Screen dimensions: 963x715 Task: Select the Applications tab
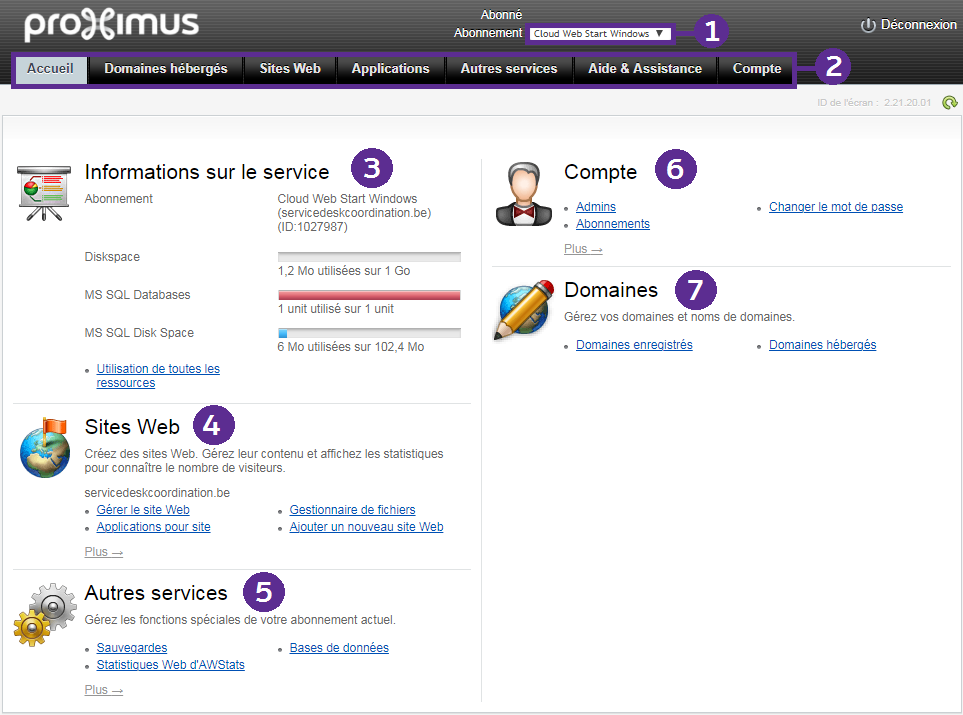tap(390, 69)
